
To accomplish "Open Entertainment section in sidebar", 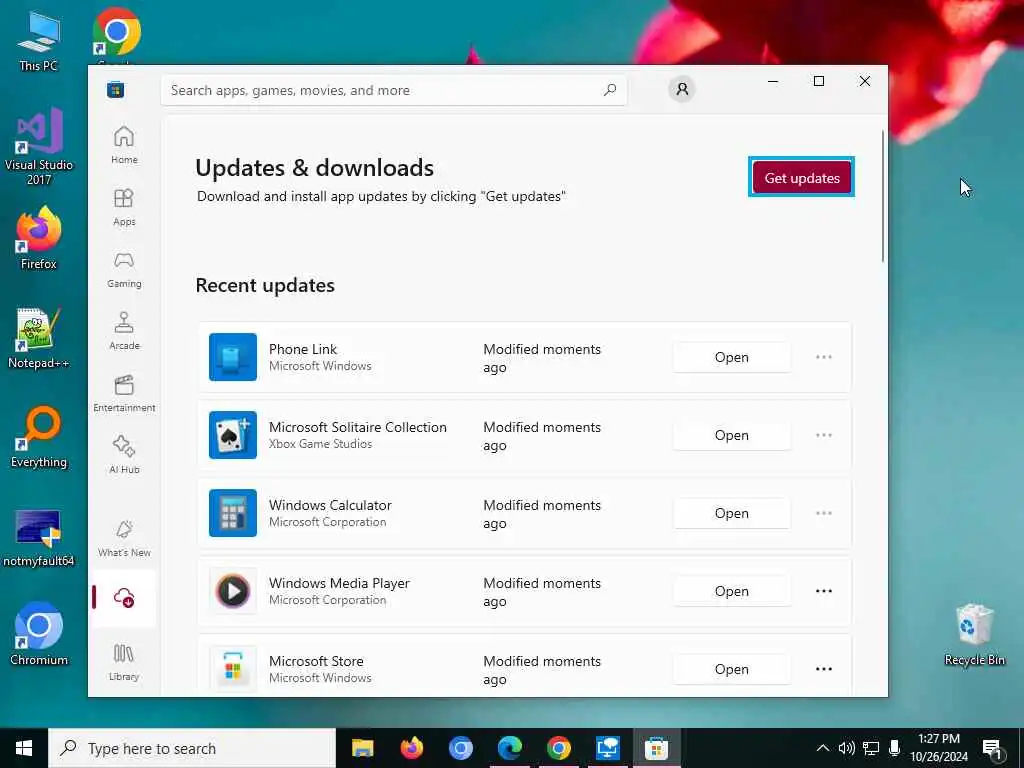I will (x=124, y=393).
